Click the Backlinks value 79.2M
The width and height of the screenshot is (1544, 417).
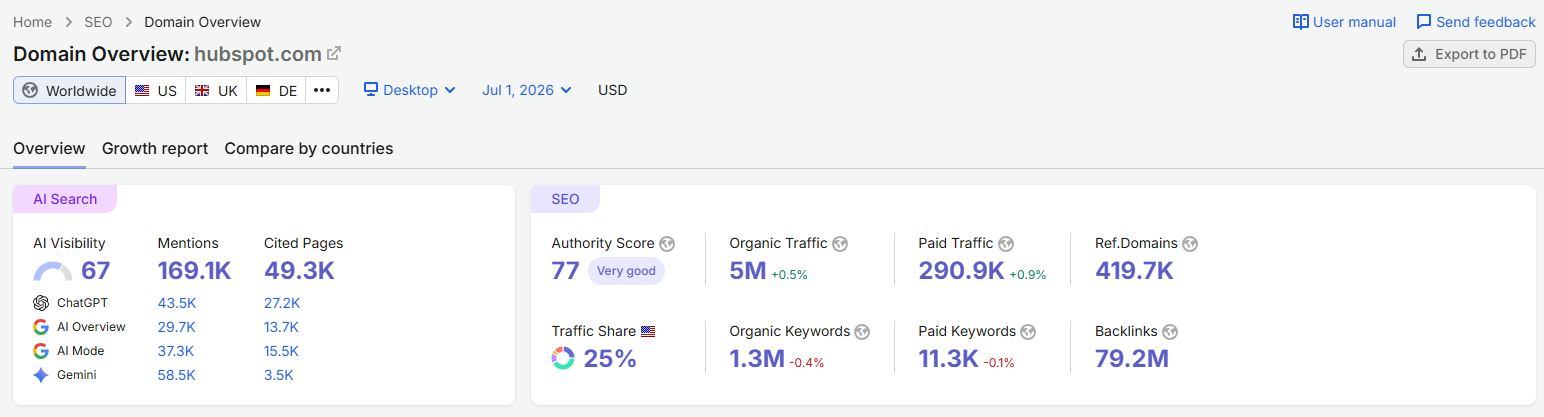coord(1132,358)
